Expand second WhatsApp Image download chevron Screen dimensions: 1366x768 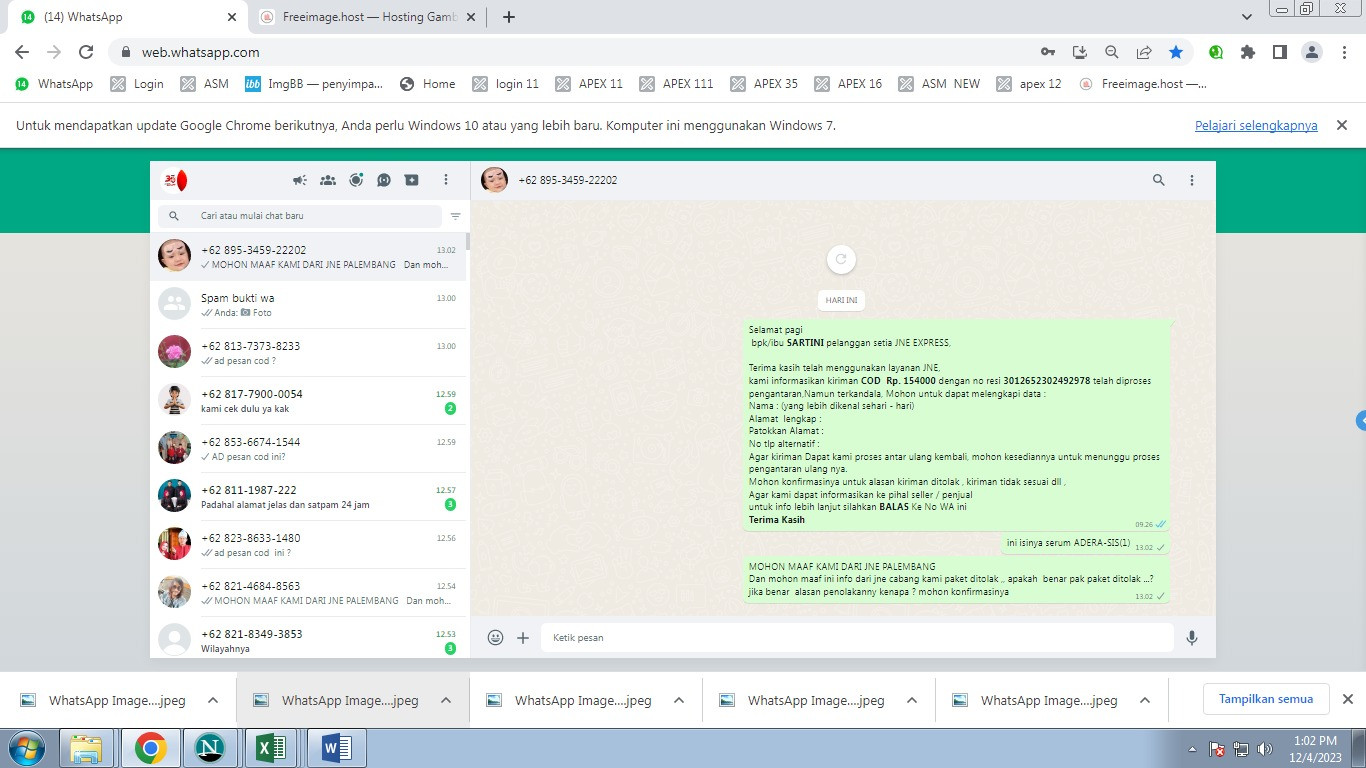pos(446,700)
